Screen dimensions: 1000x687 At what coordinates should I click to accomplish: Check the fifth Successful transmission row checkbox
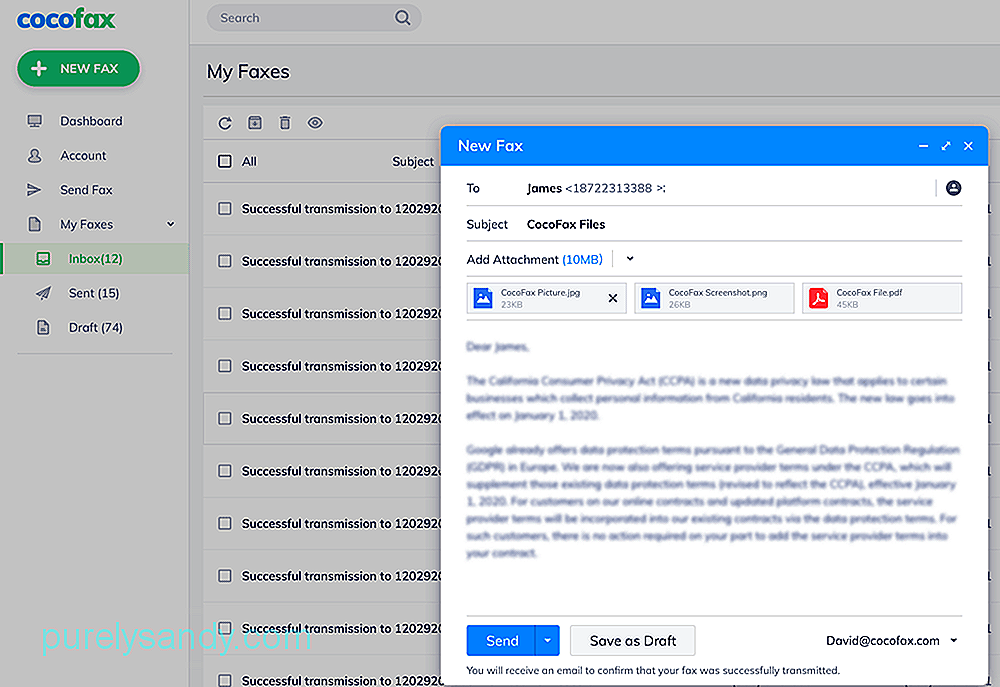(225, 418)
